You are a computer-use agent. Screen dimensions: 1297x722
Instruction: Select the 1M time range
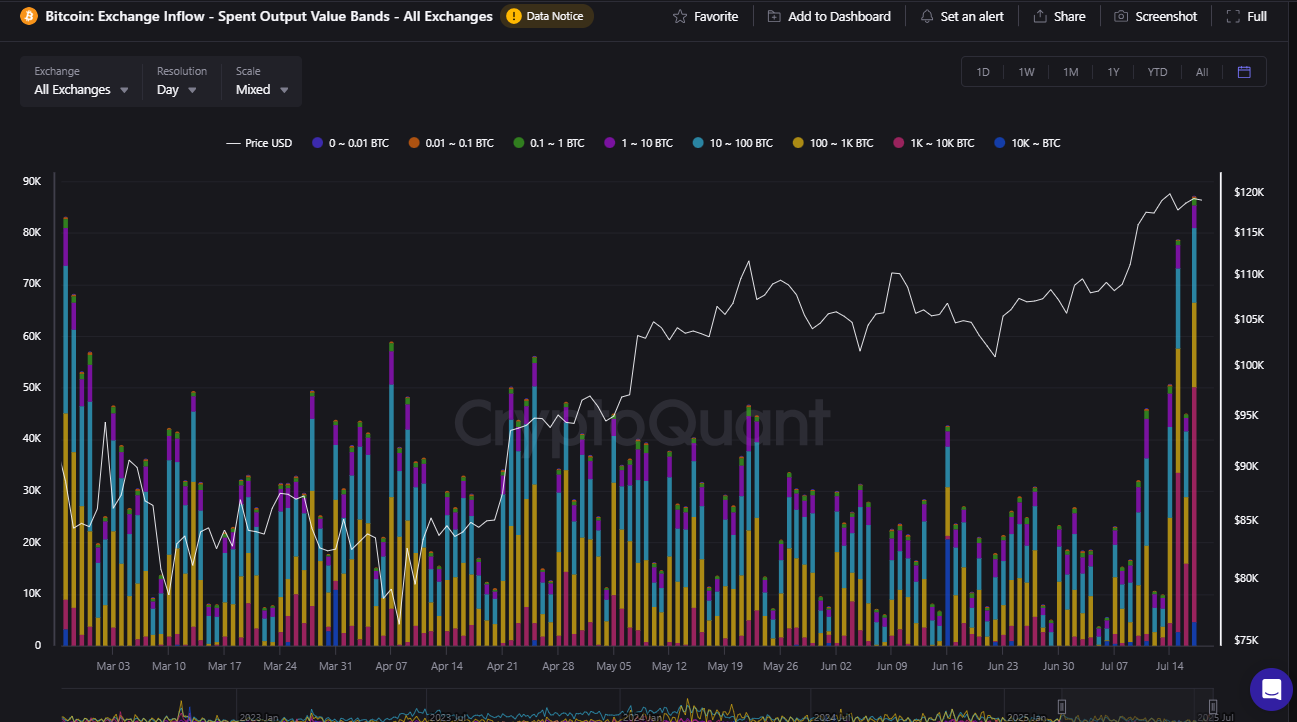pos(1070,72)
